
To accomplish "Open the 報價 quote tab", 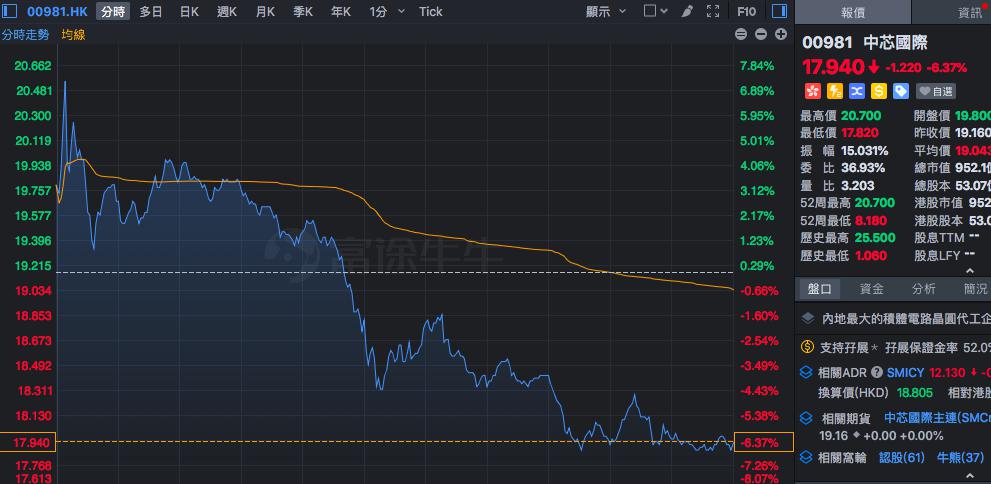I will tap(853, 12).
